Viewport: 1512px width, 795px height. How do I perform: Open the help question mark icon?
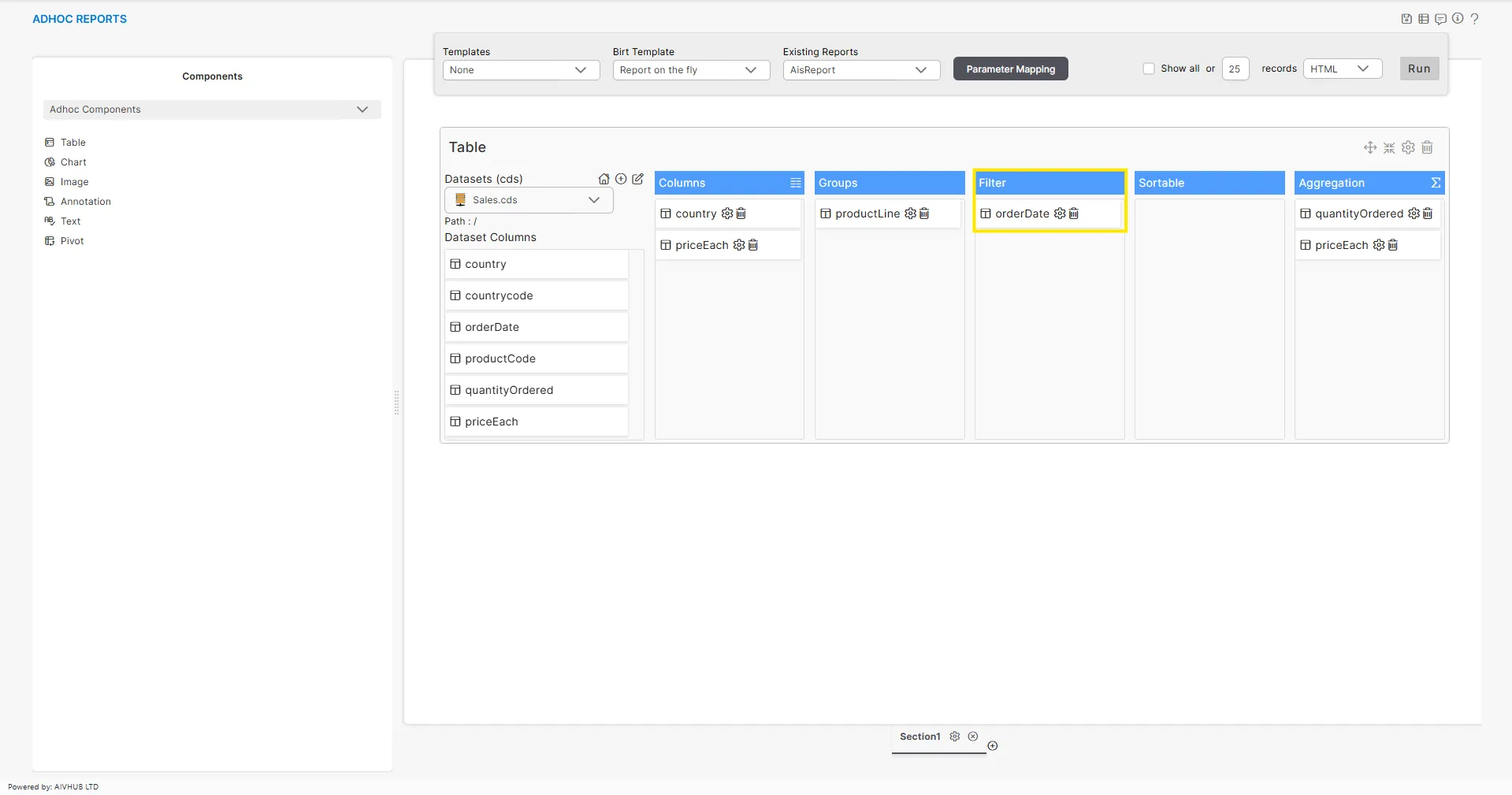click(x=1474, y=19)
